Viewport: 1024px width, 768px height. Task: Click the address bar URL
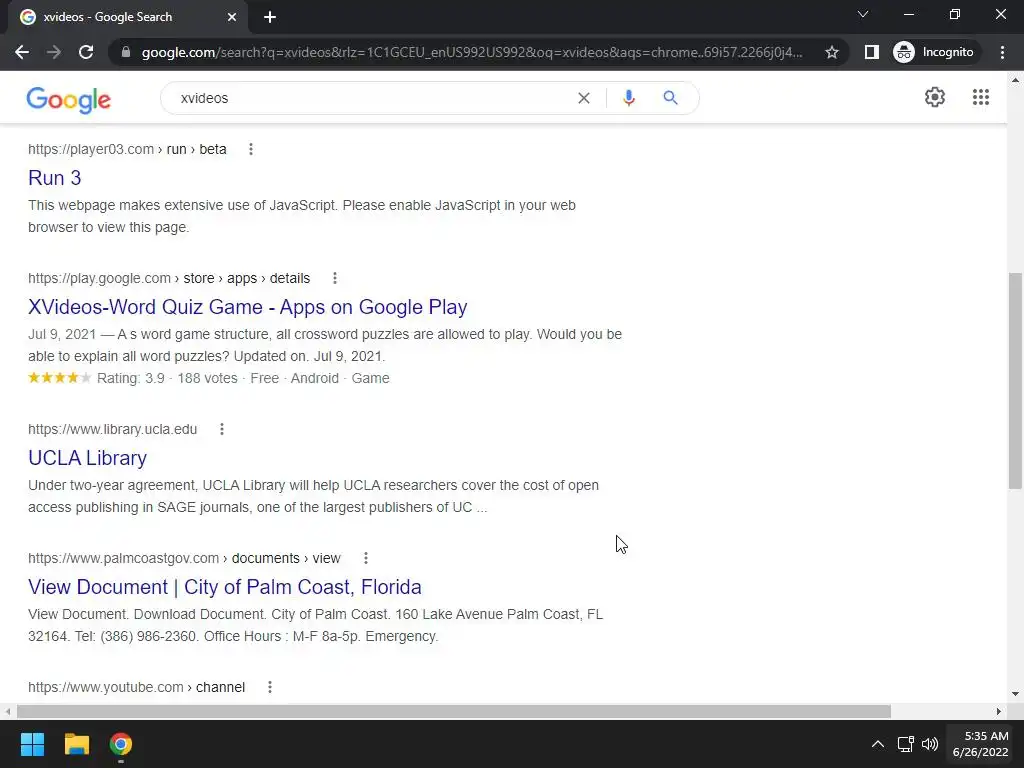(472, 52)
